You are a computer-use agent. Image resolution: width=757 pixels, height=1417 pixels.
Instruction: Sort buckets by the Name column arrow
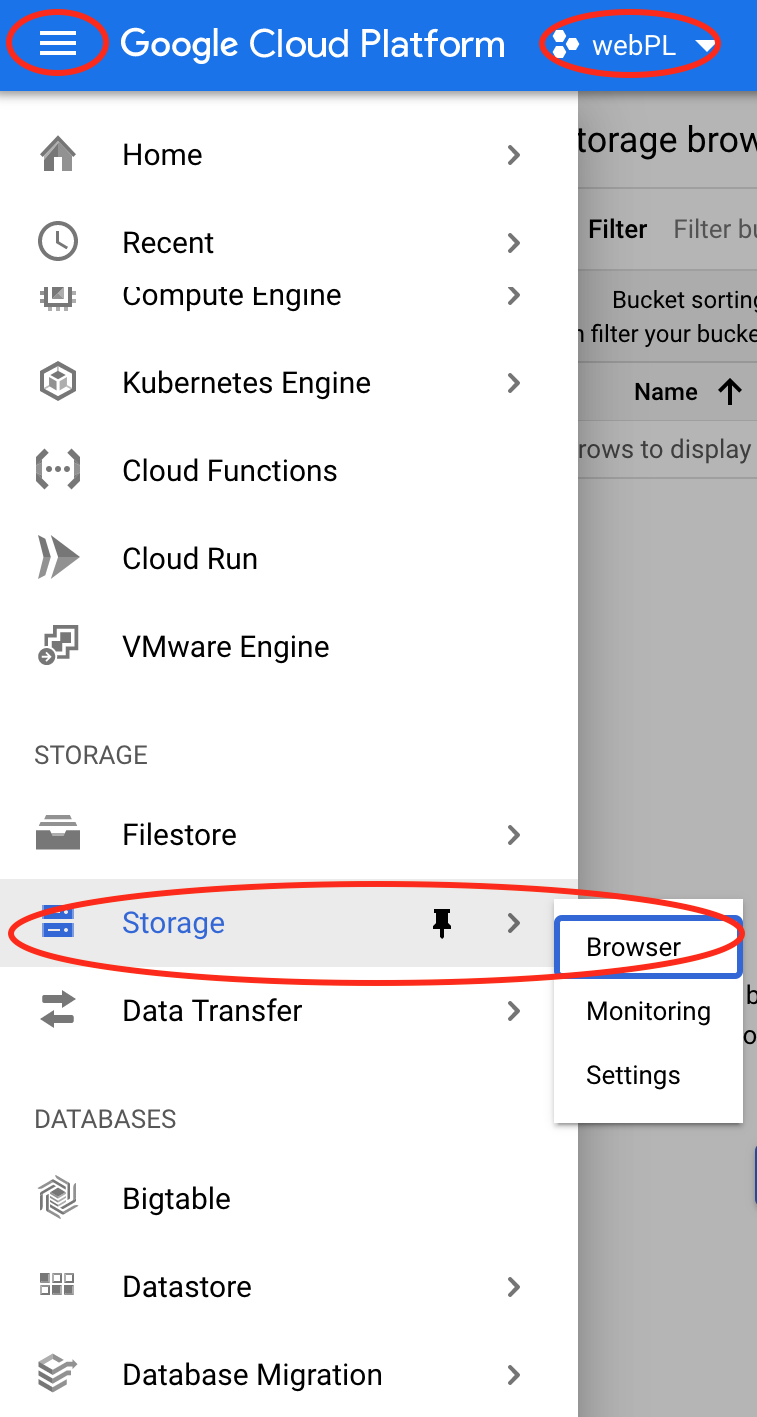[731, 392]
